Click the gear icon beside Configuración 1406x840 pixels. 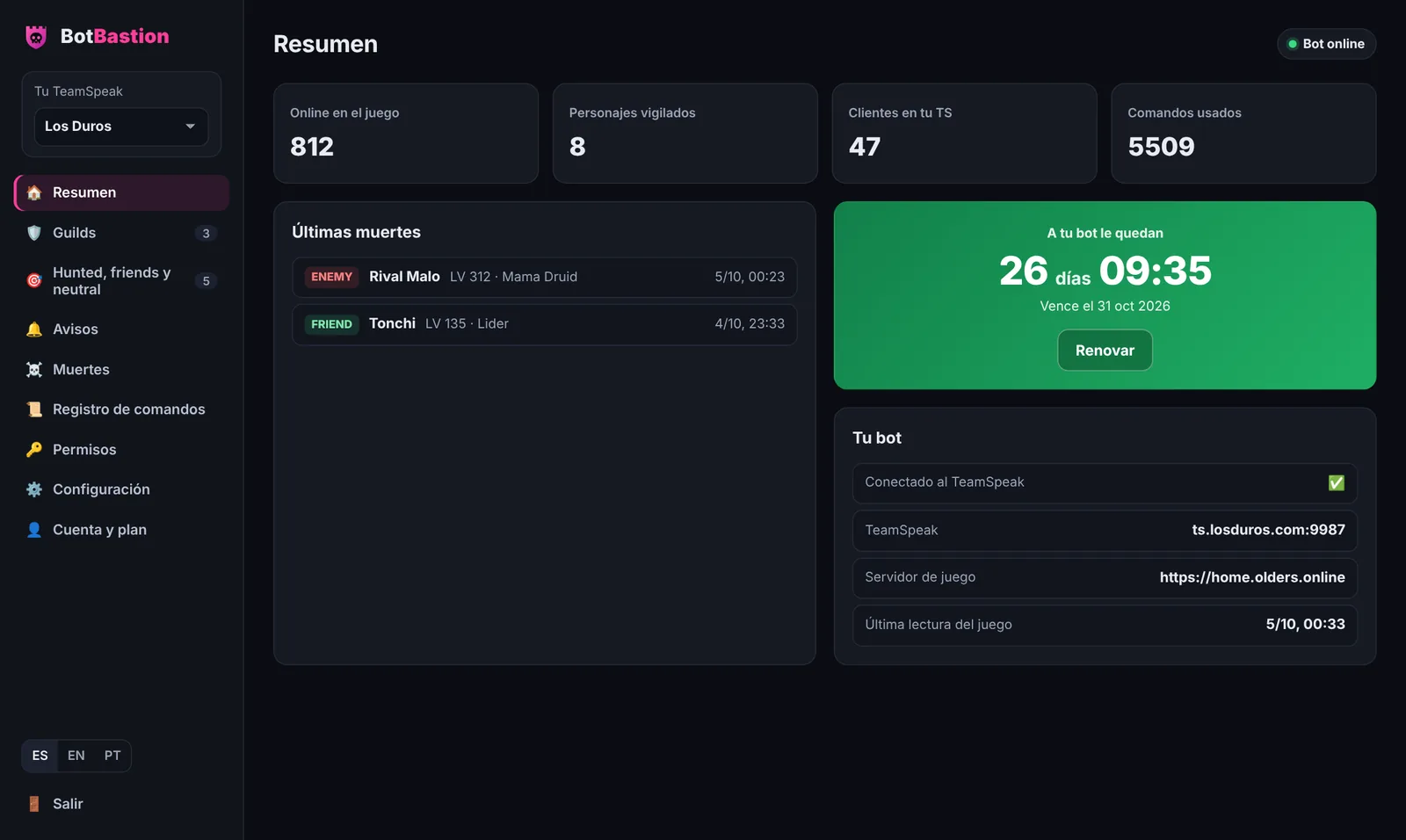(x=34, y=489)
